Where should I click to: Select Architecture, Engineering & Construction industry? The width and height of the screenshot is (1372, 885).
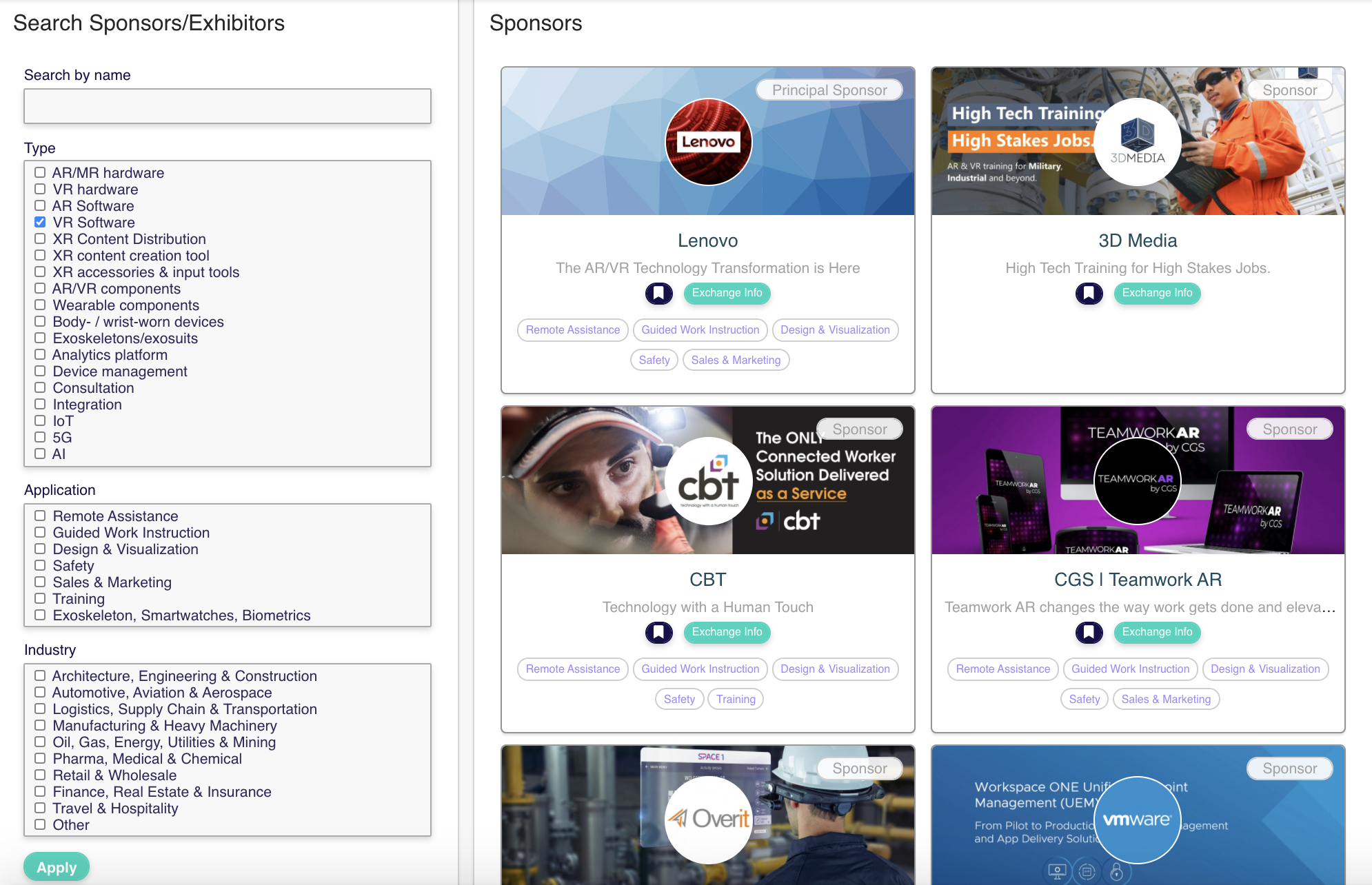click(40, 675)
